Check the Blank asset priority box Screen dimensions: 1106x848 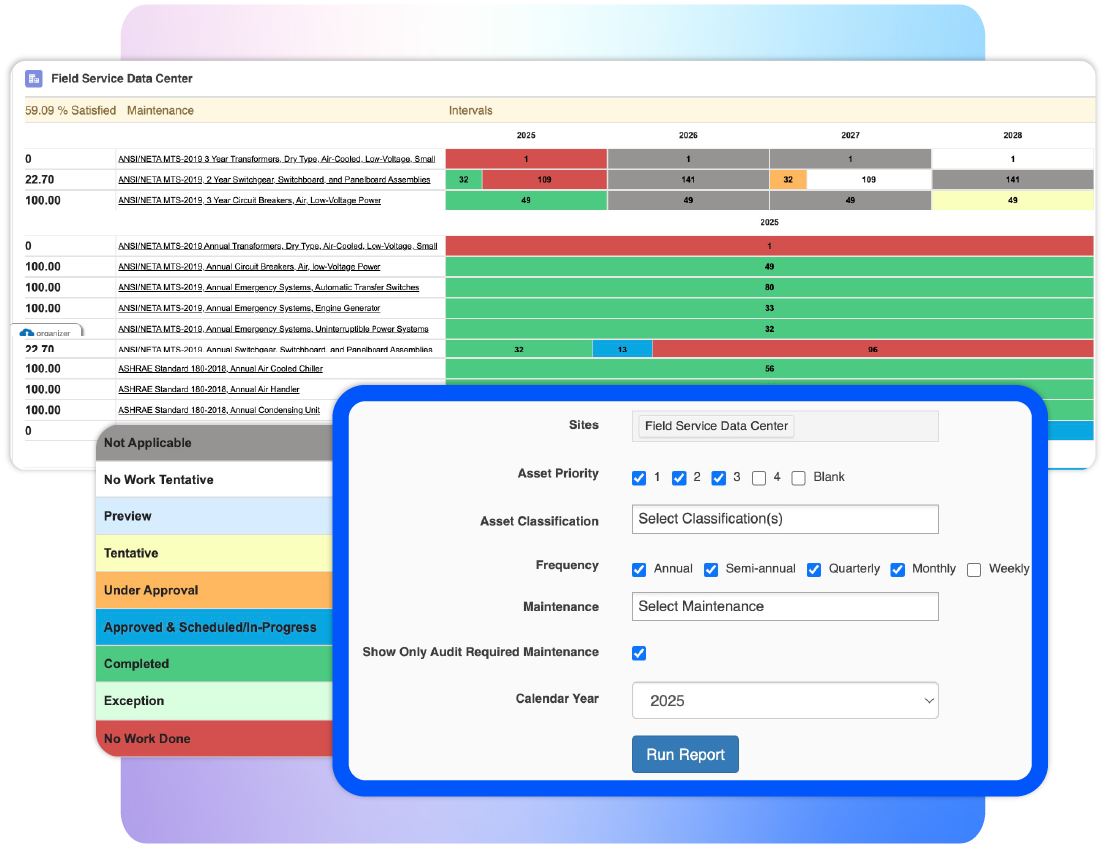(x=798, y=478)
